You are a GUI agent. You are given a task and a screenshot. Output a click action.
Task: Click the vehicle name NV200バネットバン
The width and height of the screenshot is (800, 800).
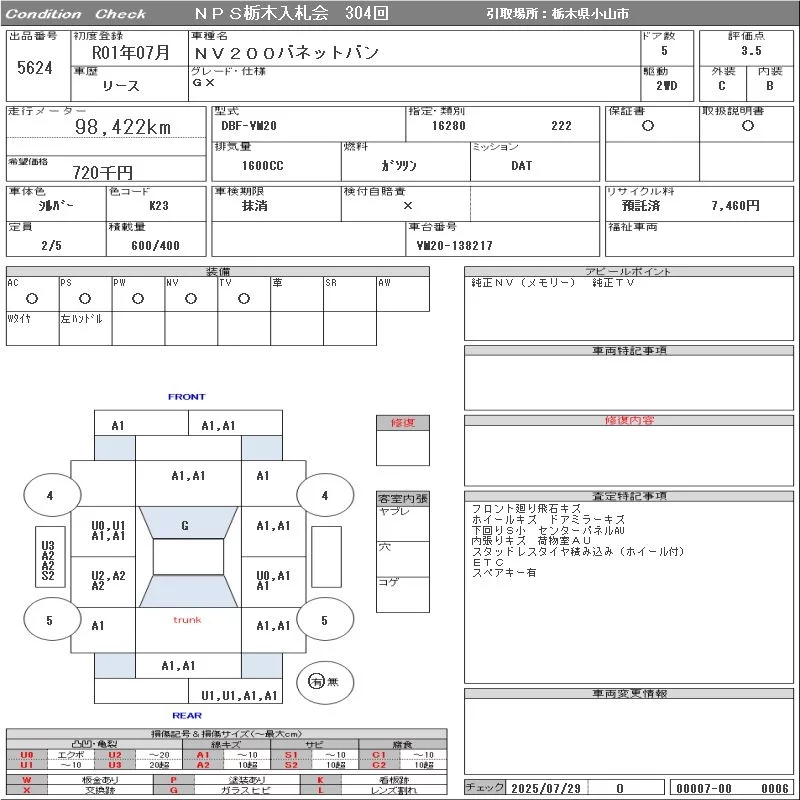click(x=286, y=53)
